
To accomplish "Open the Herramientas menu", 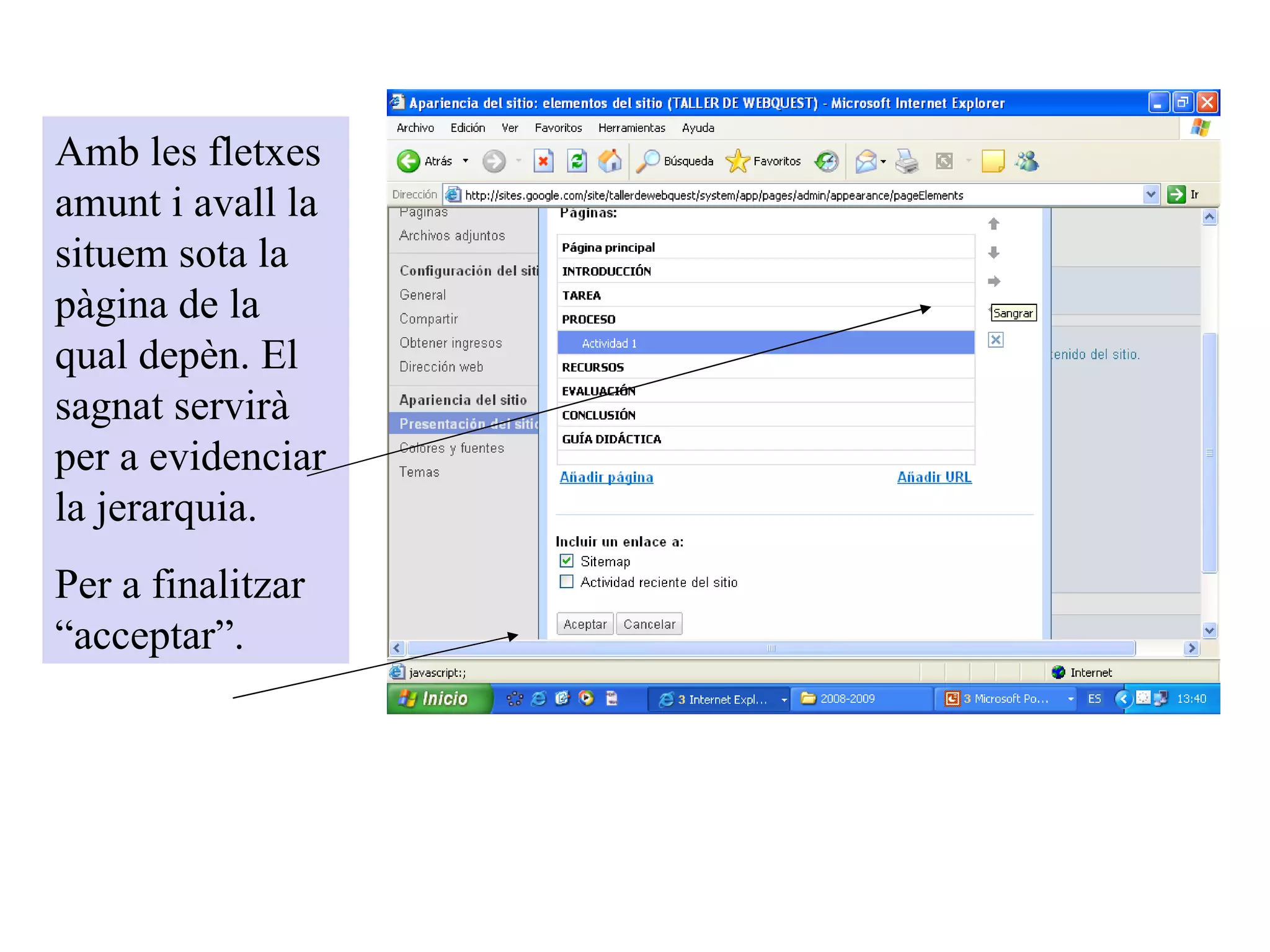I will 631,128.
